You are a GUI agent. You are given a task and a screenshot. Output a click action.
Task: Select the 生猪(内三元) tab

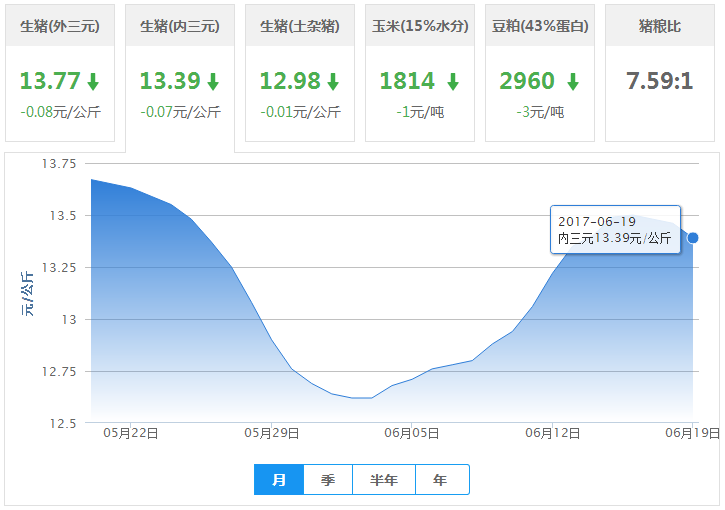[180, 26]
